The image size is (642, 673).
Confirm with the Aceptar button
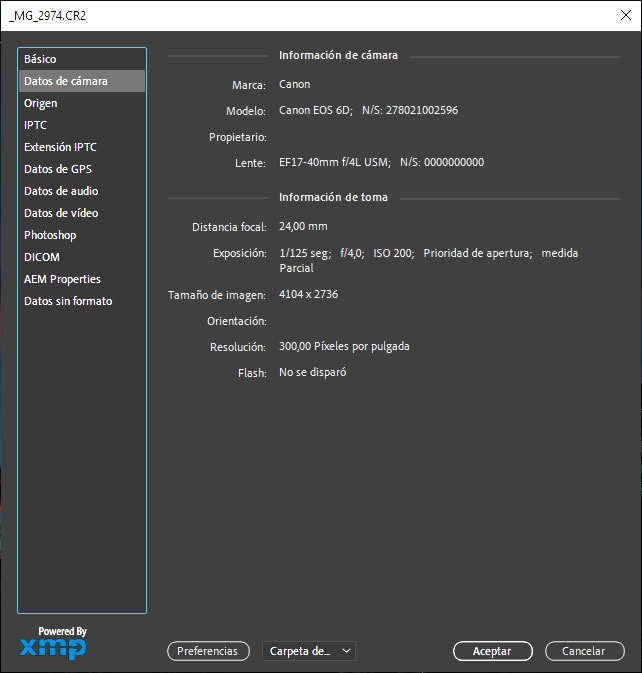493,651
